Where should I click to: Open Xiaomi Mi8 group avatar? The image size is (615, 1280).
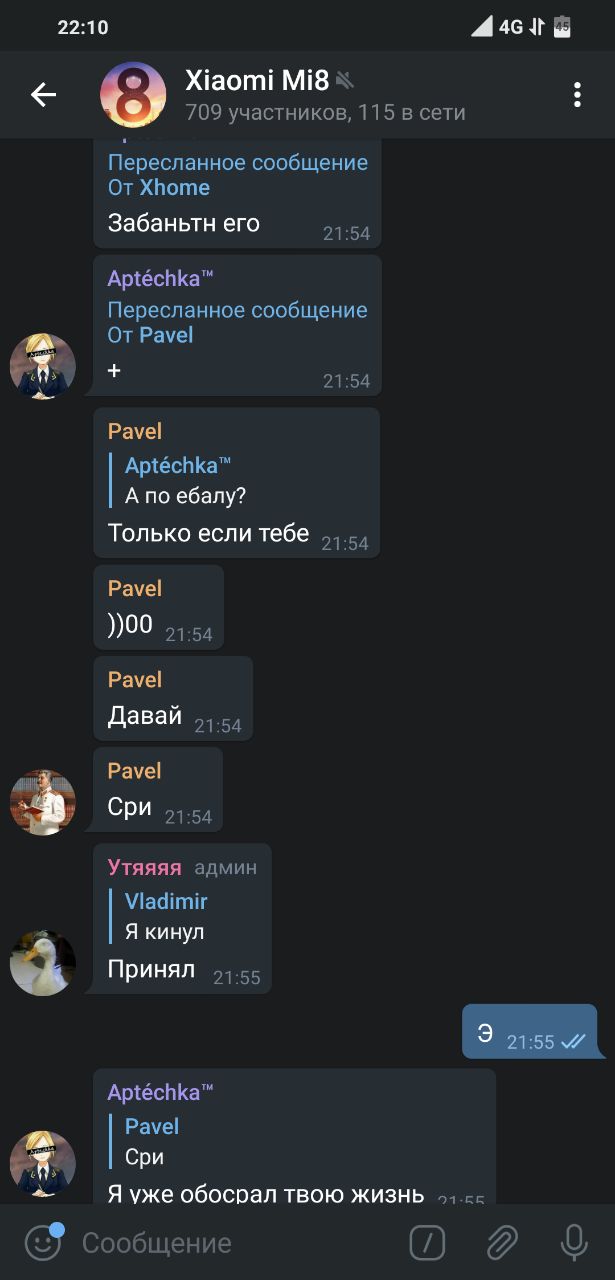133,95
